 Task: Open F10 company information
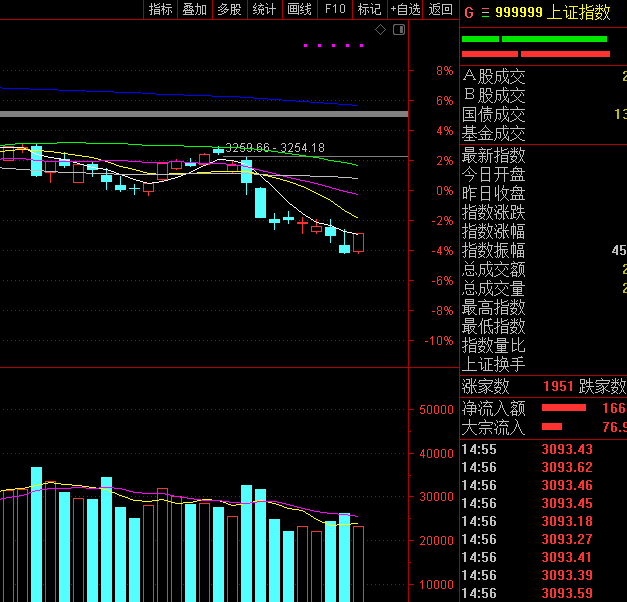click(335, 9)
